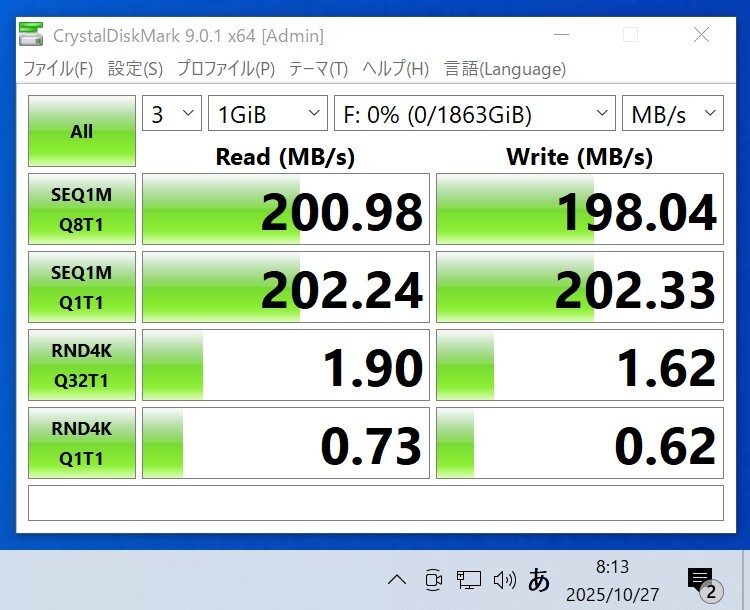Open the テーマ(T) menu
750x610 pixels.
point(319,69)
